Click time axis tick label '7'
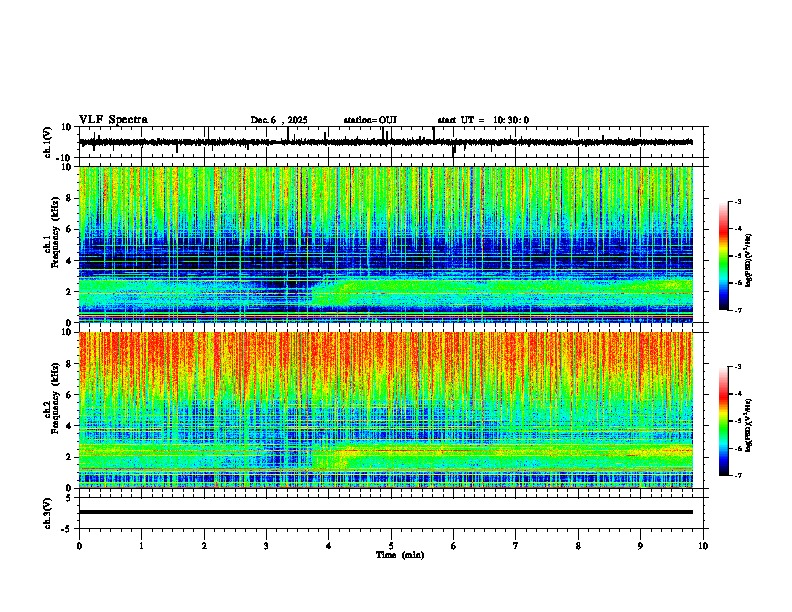Viewport: 792px width, 612px height. [516, 546]
